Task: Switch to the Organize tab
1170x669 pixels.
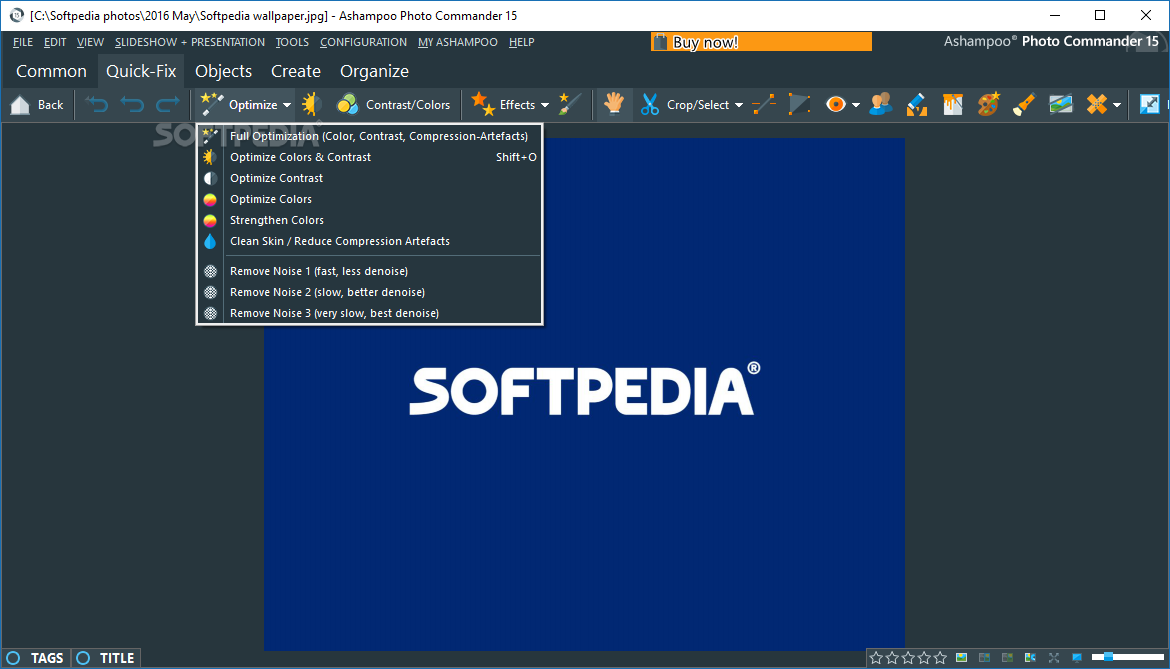Action: point(374,71)
